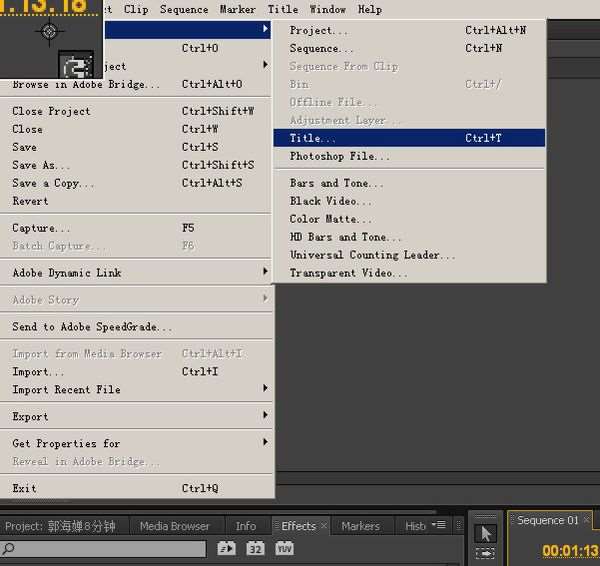Close the Effects panel tab

click(324, 525)
